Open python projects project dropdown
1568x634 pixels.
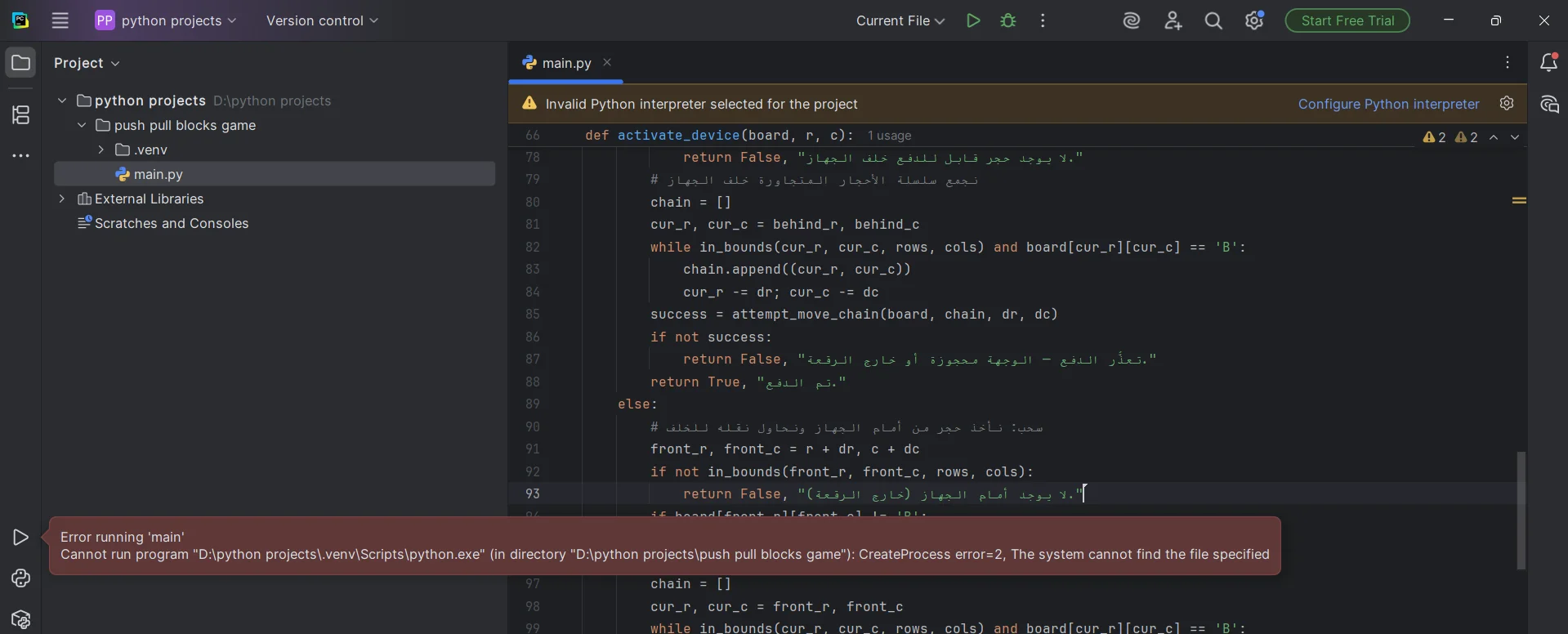tap(166, 20)
